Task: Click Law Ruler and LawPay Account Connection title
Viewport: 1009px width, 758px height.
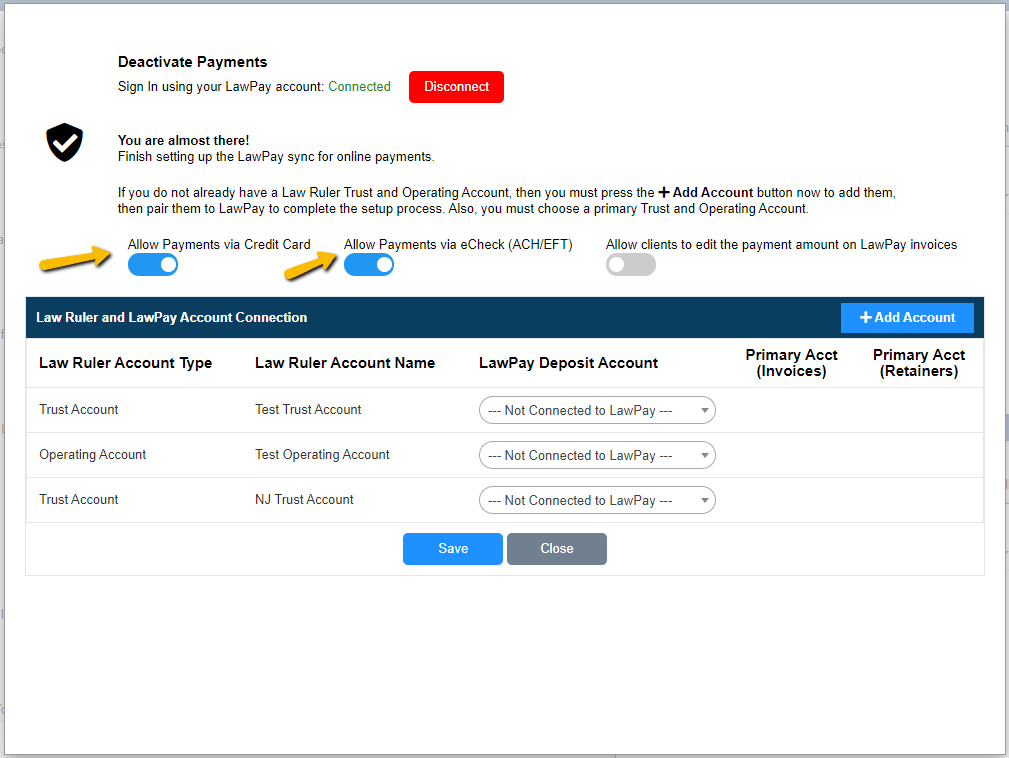Action: tap(172, 318)
